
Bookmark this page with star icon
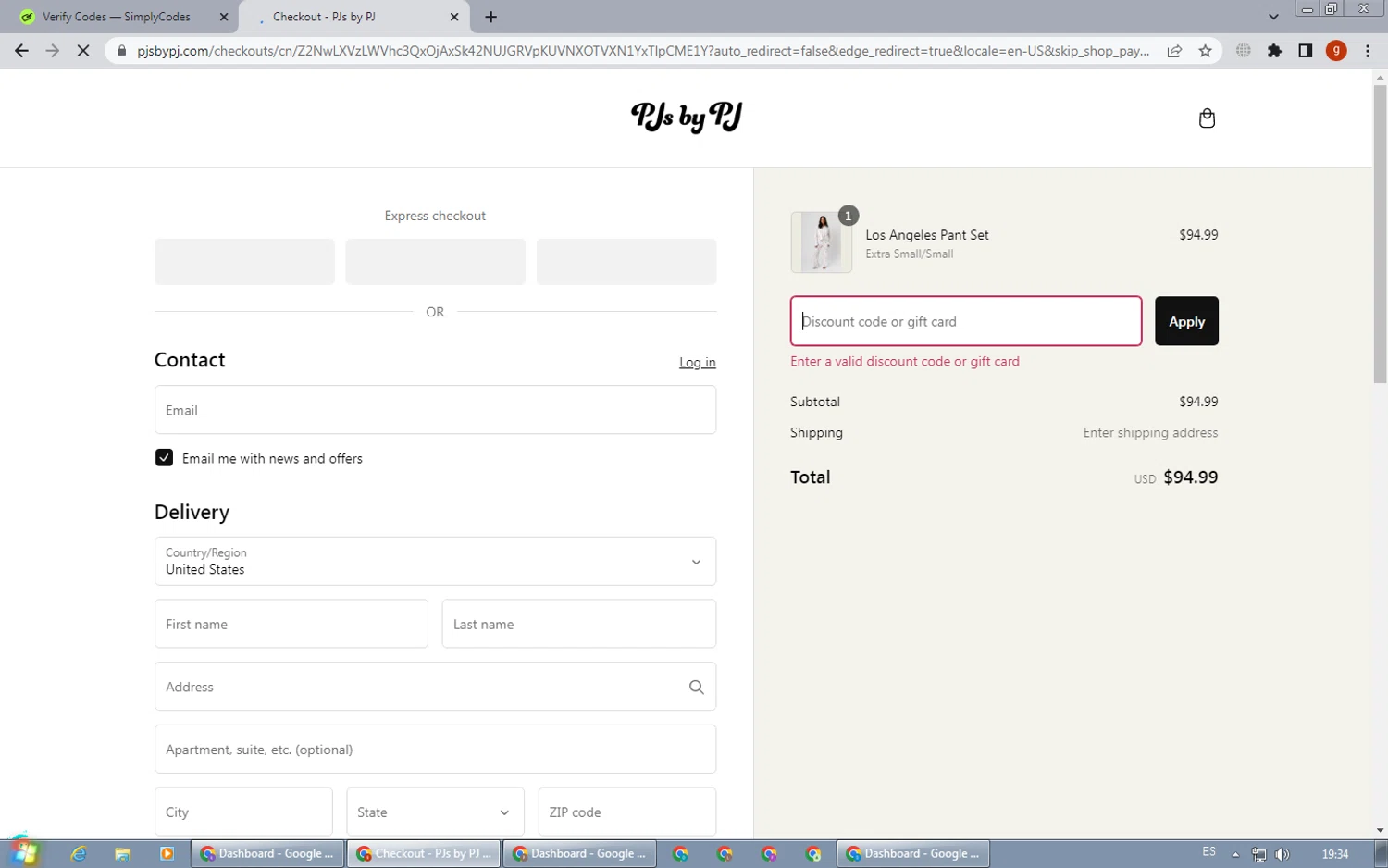pos(1205,51)
